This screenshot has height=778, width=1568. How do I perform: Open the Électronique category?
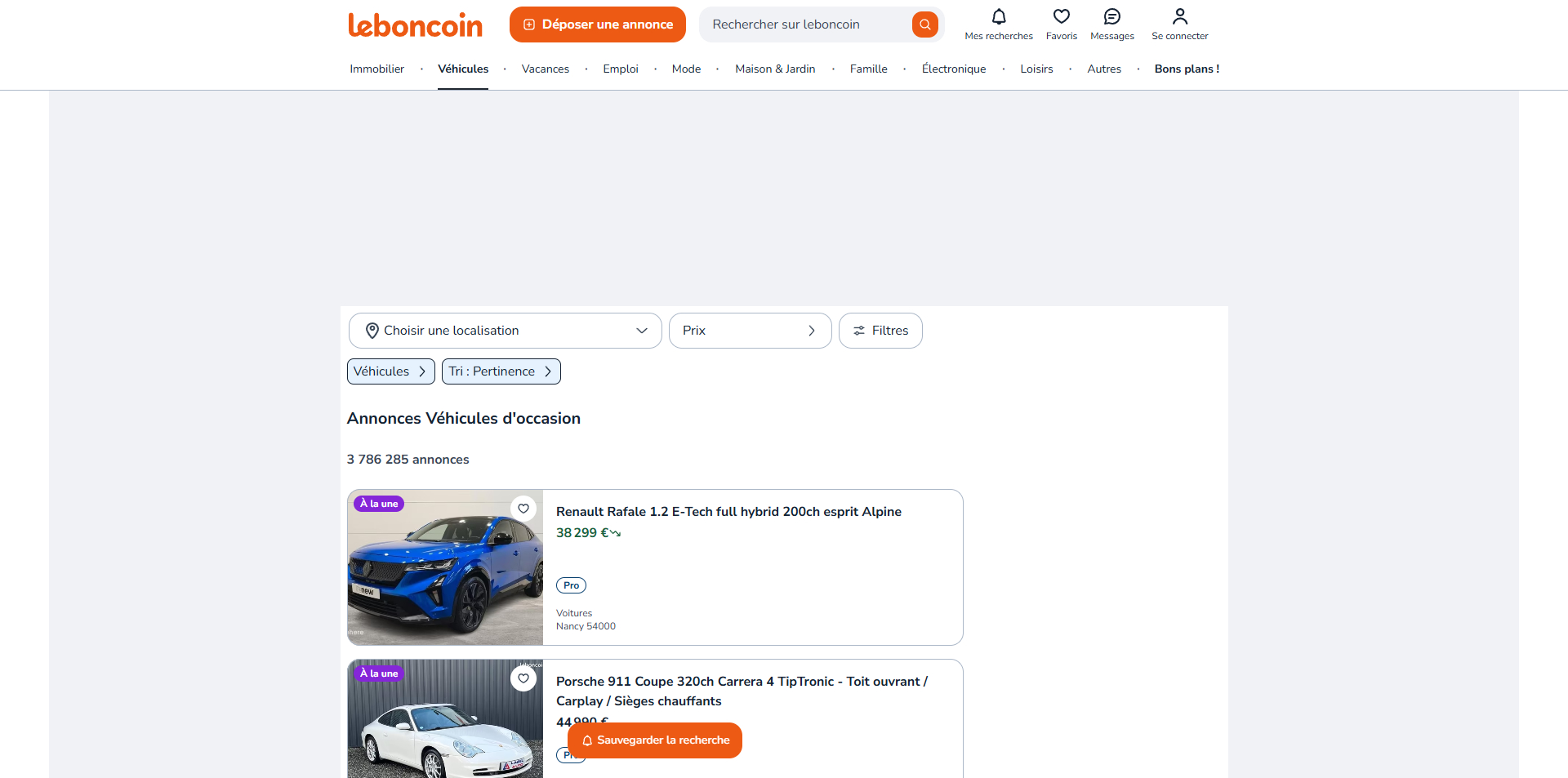[x=954, y=69]
